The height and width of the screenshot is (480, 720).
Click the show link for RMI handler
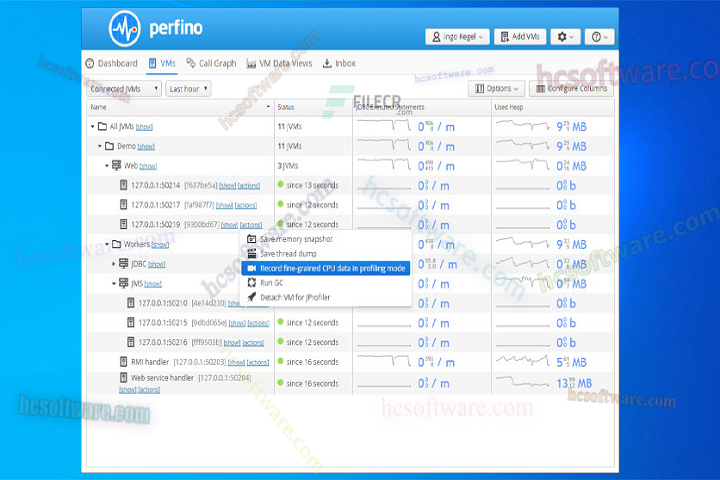tap(236, 362)
